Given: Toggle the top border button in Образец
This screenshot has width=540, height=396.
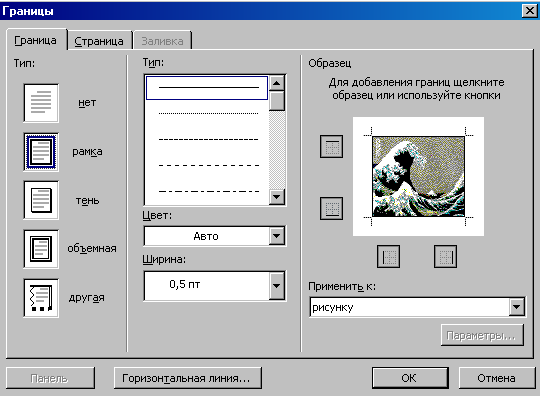Looking at the screenshot, I should click(331, 146).
